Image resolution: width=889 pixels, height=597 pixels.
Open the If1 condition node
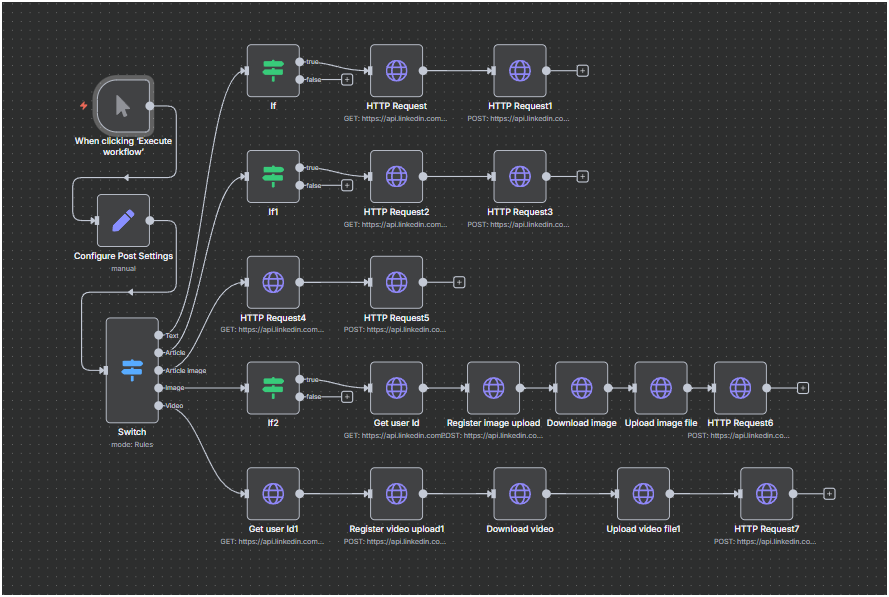pyautogui.click(x=273, y=177)
